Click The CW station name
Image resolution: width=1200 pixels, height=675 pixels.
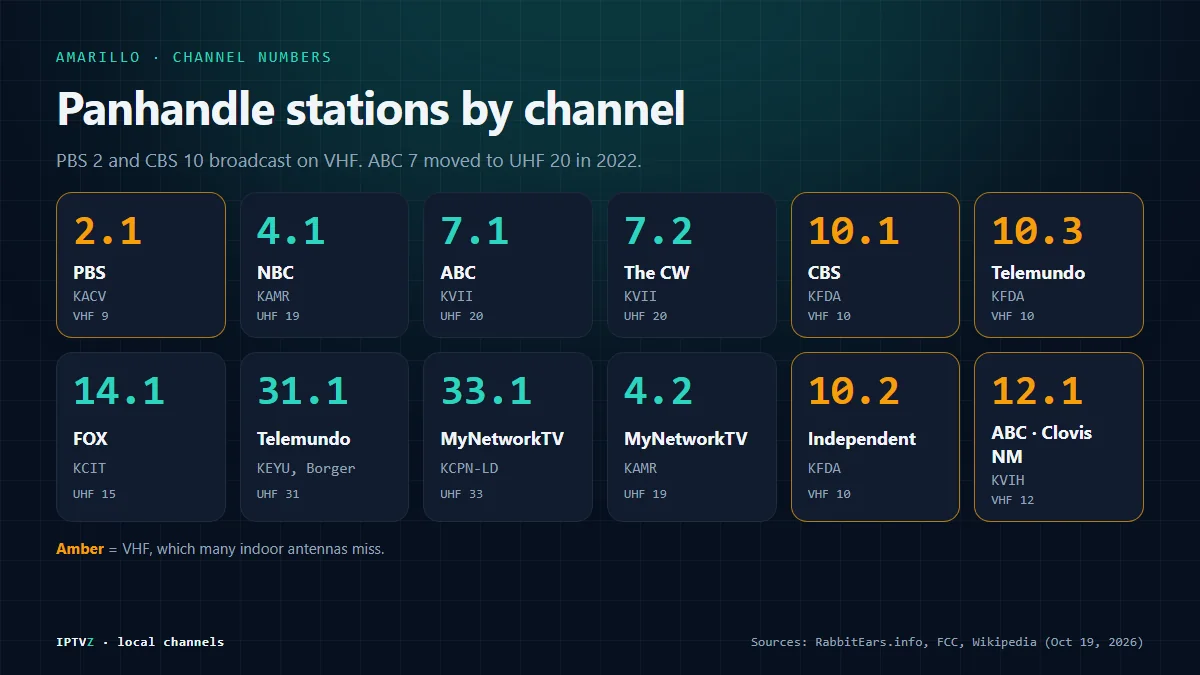[657, 272]
